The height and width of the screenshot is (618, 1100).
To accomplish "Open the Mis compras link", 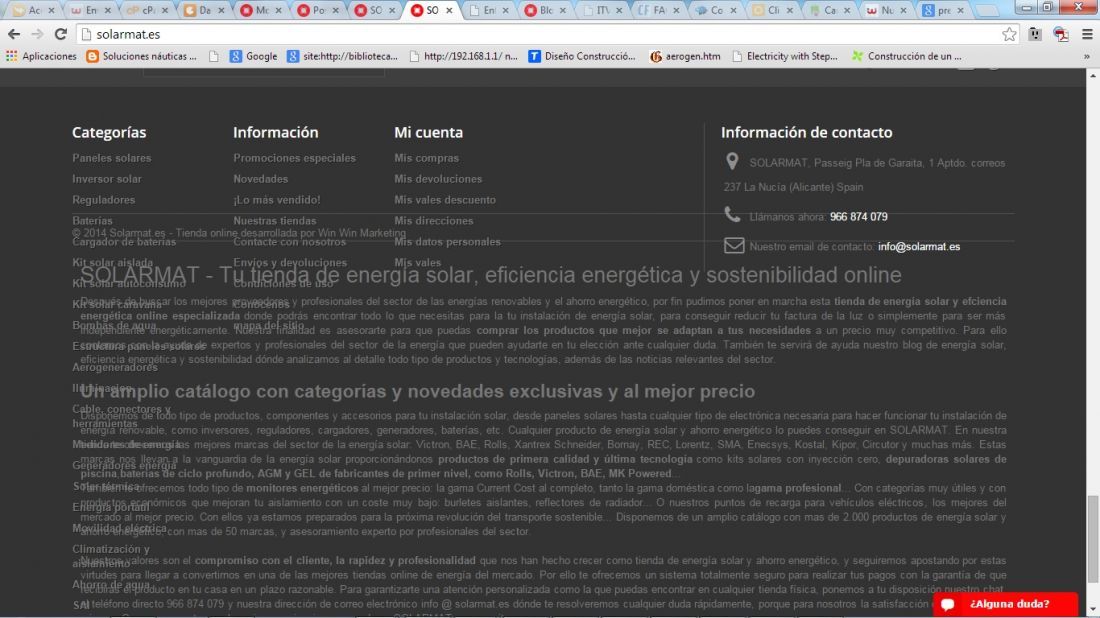I will click(x=427, y=159).
